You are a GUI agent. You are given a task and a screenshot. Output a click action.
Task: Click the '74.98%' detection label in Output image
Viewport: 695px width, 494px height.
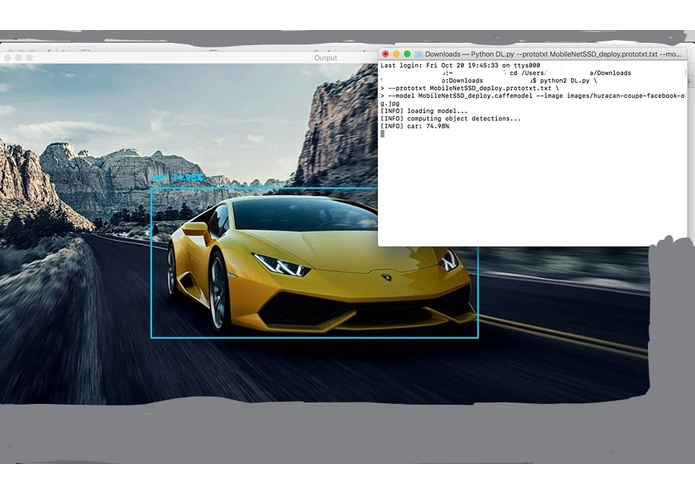click(x=187, y=178)
